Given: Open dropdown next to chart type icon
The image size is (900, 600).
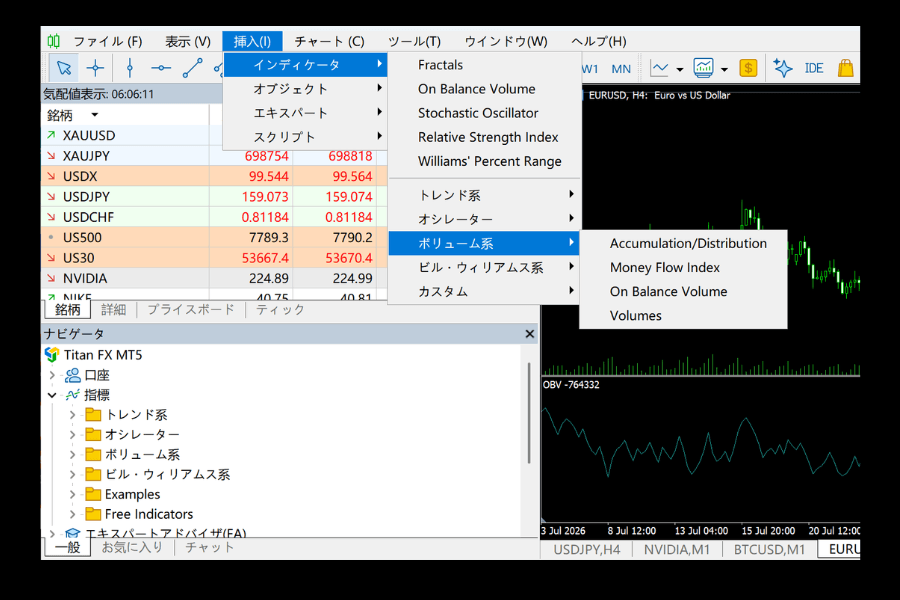Looking at the screenshot, I should (x=680, y=69).
